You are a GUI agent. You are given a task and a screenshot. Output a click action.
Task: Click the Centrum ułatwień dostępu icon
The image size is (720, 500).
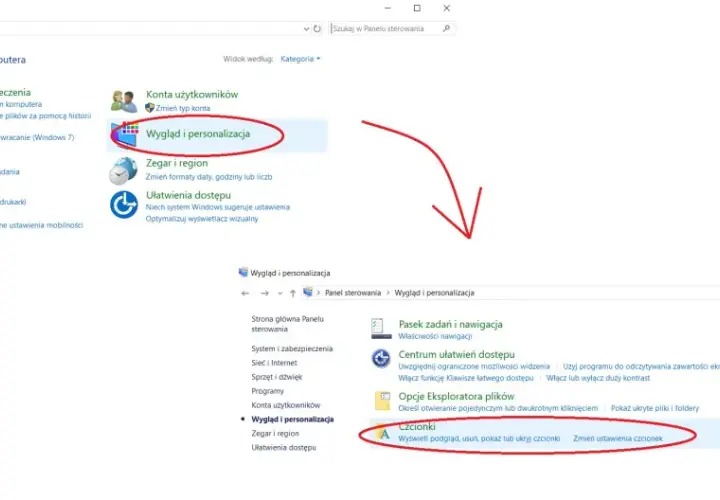[381, 358]
